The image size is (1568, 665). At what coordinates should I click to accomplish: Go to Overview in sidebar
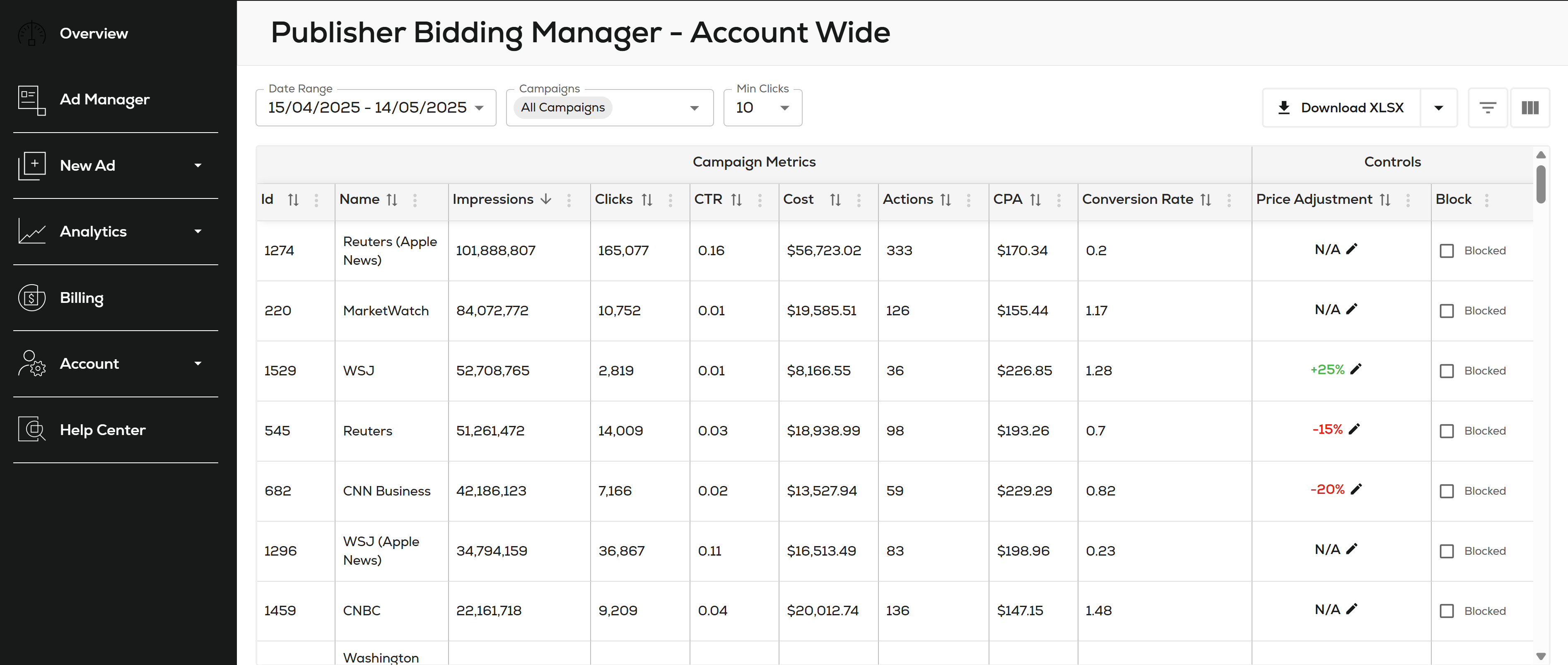(x=94, y=34)
